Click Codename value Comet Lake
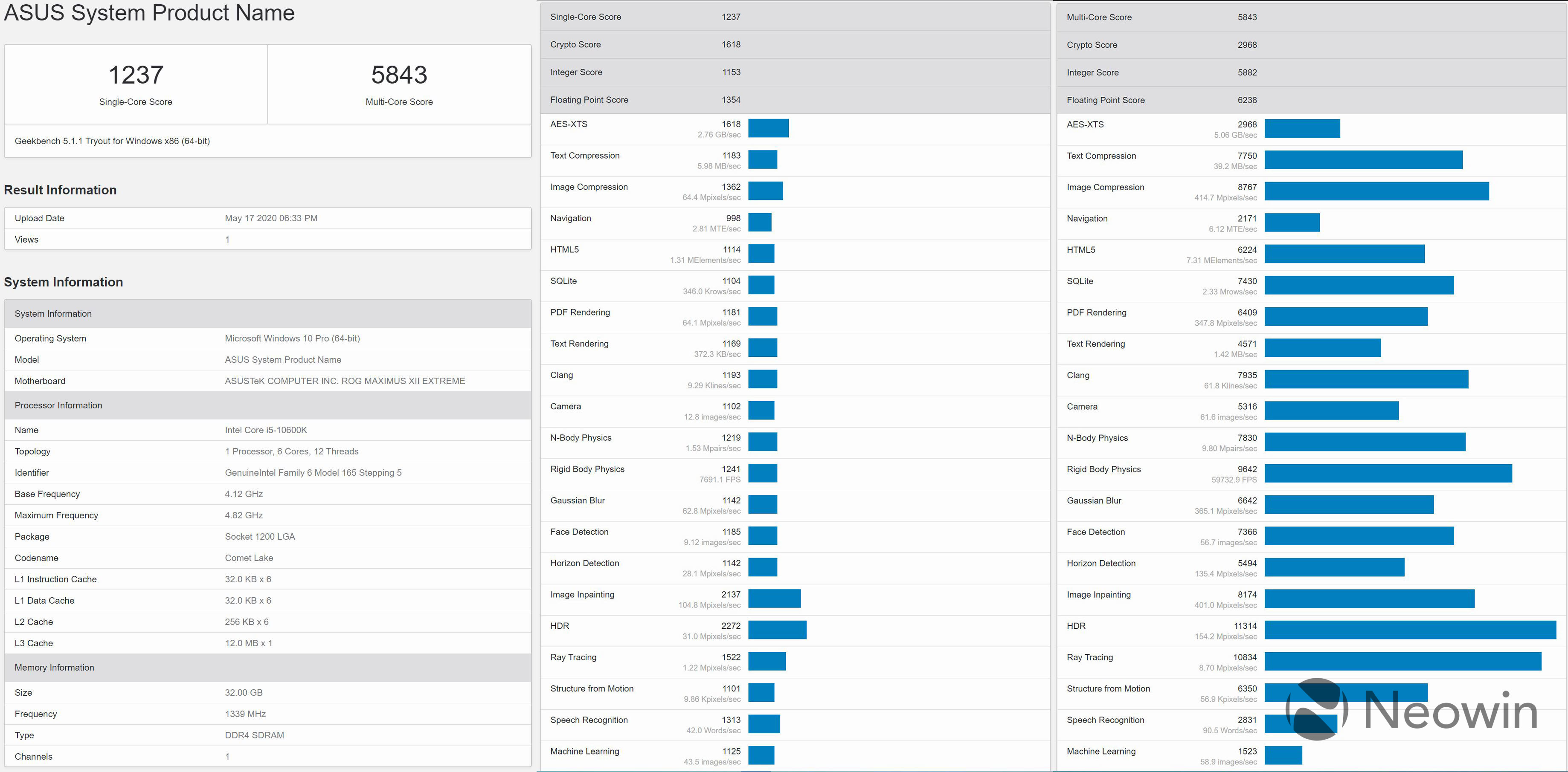 (249, 557)
